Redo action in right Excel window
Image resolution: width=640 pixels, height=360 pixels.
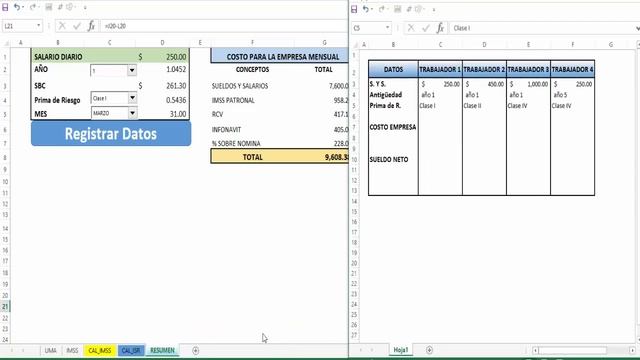point(381,9)
